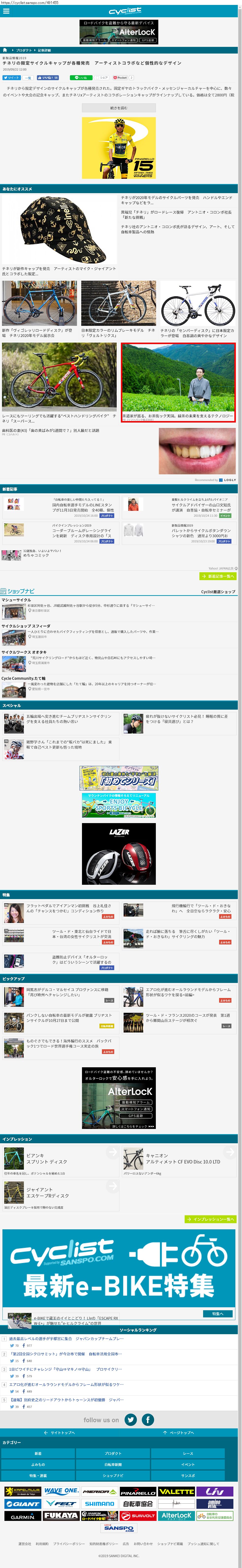
Task: Select the イベント category
Action: pos(188,1464)
